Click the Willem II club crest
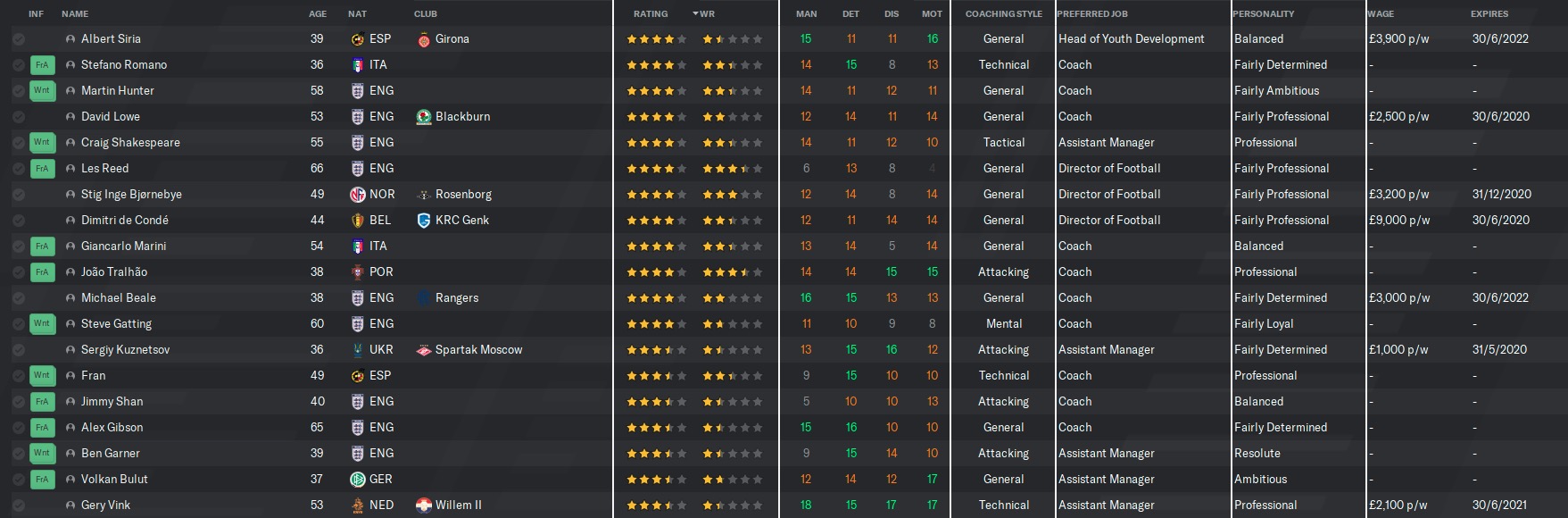 (x=424, y=505)
